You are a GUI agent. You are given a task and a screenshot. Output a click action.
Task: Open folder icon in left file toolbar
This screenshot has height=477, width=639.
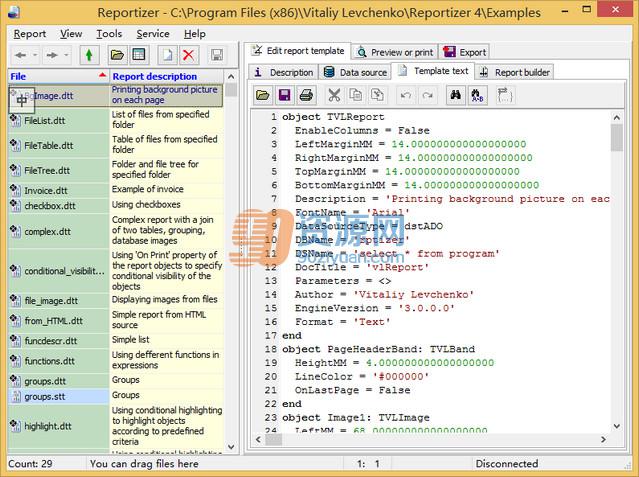pyautogui.click(x=117, y=55)
